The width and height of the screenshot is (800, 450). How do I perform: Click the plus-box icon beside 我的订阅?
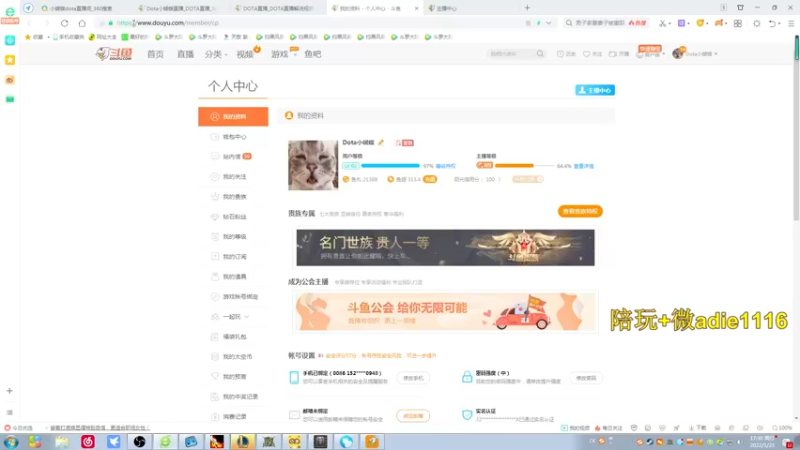point(215,257)
